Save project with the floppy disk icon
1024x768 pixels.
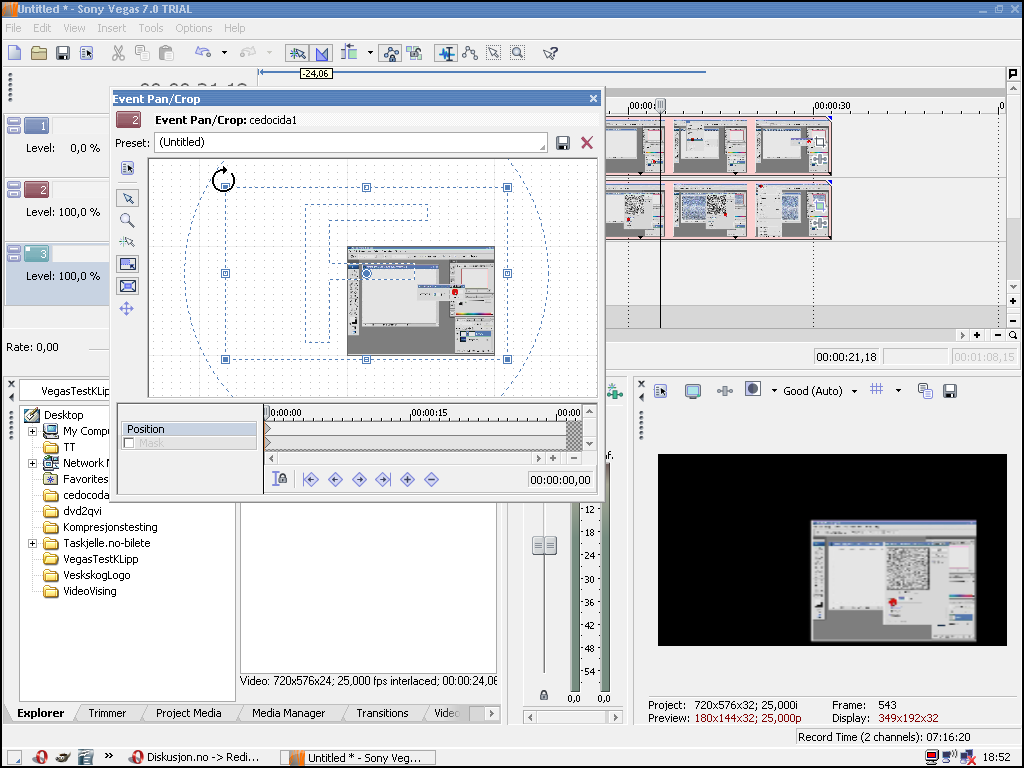(63, 53)
